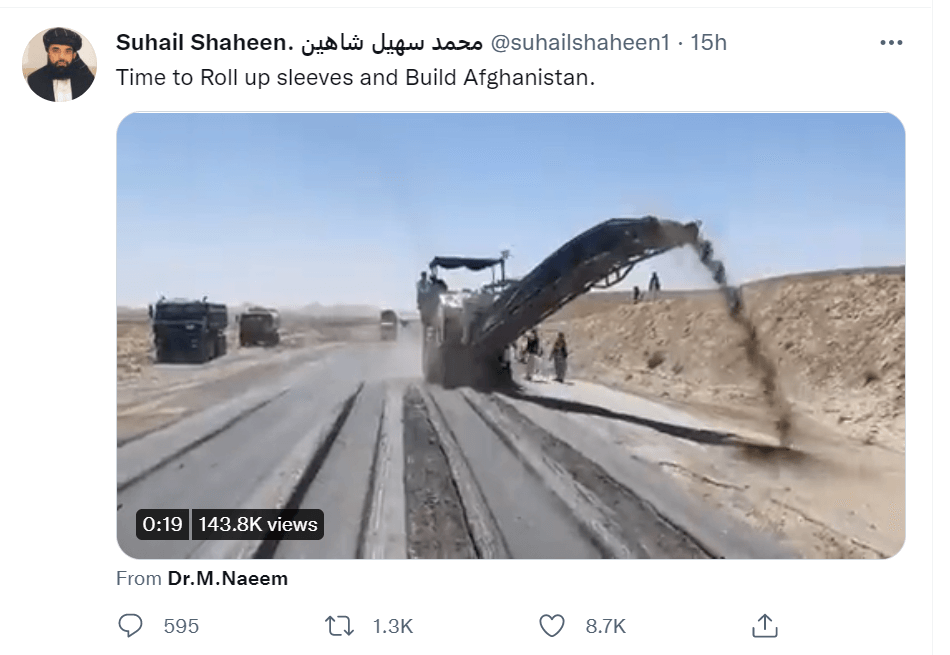This screenshot has height=655, width=950.
Task: Open tweet permalink via 15h timestamp
Action: [708, 42]
